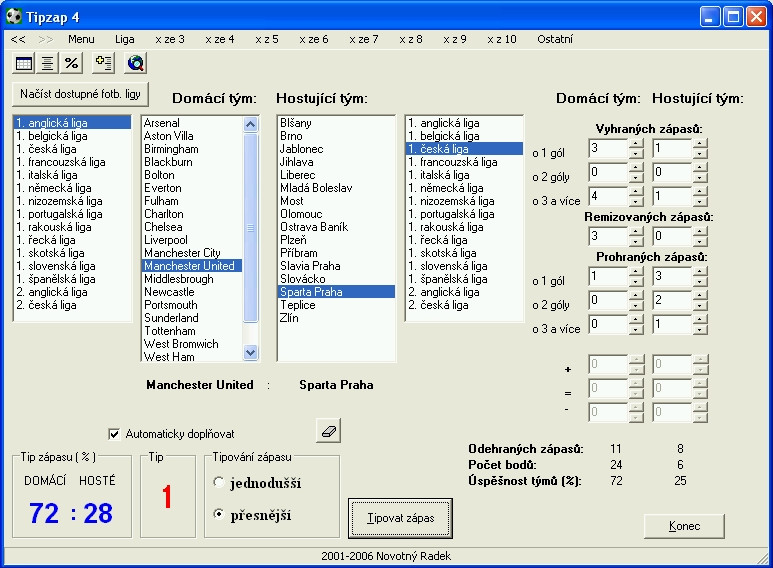
Task: Click the Tipovat zápas button
Action: click(400, 518)
